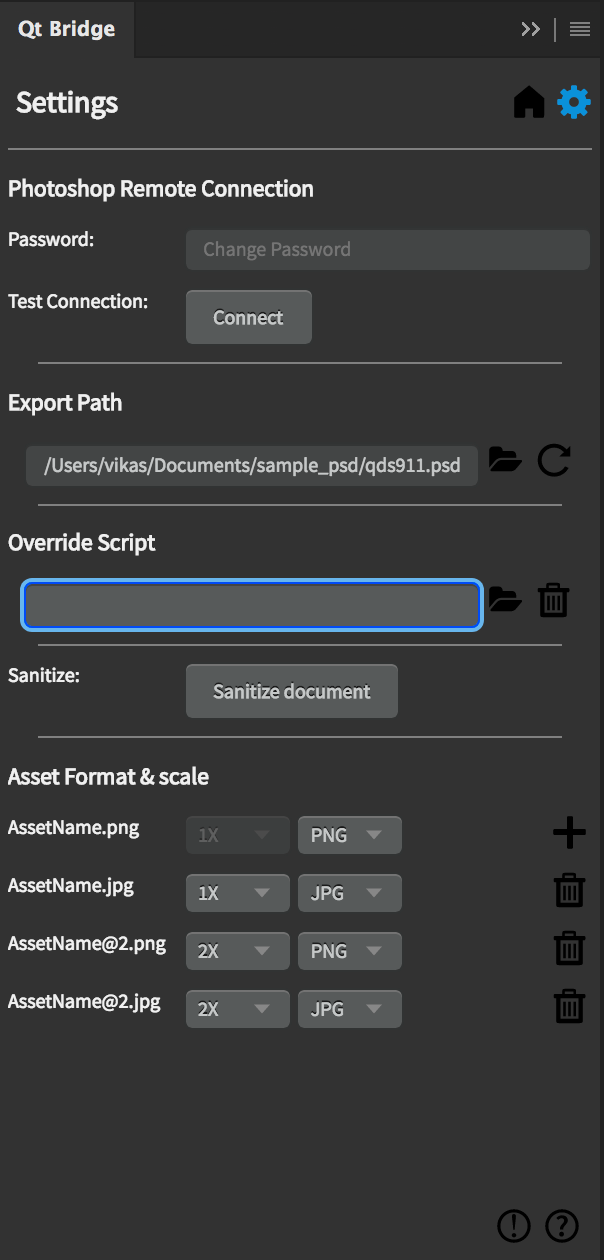This screenshot has height=1260, width=604.
Task: Open JPG format dropdown for AssetName@2.jpg
Action: [x=349, y=1009]
